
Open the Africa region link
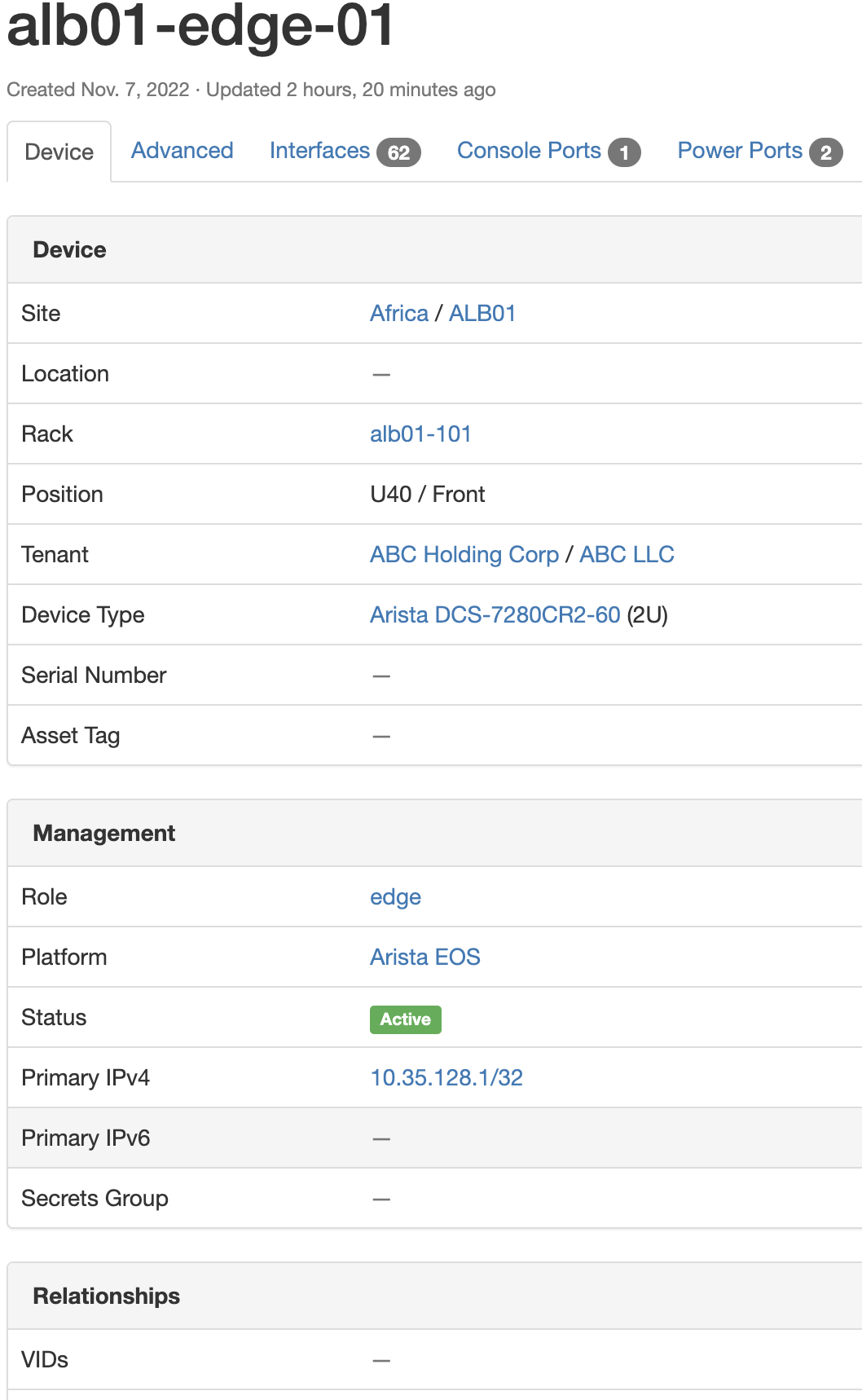pyautogui.click(x=398, y=314)
